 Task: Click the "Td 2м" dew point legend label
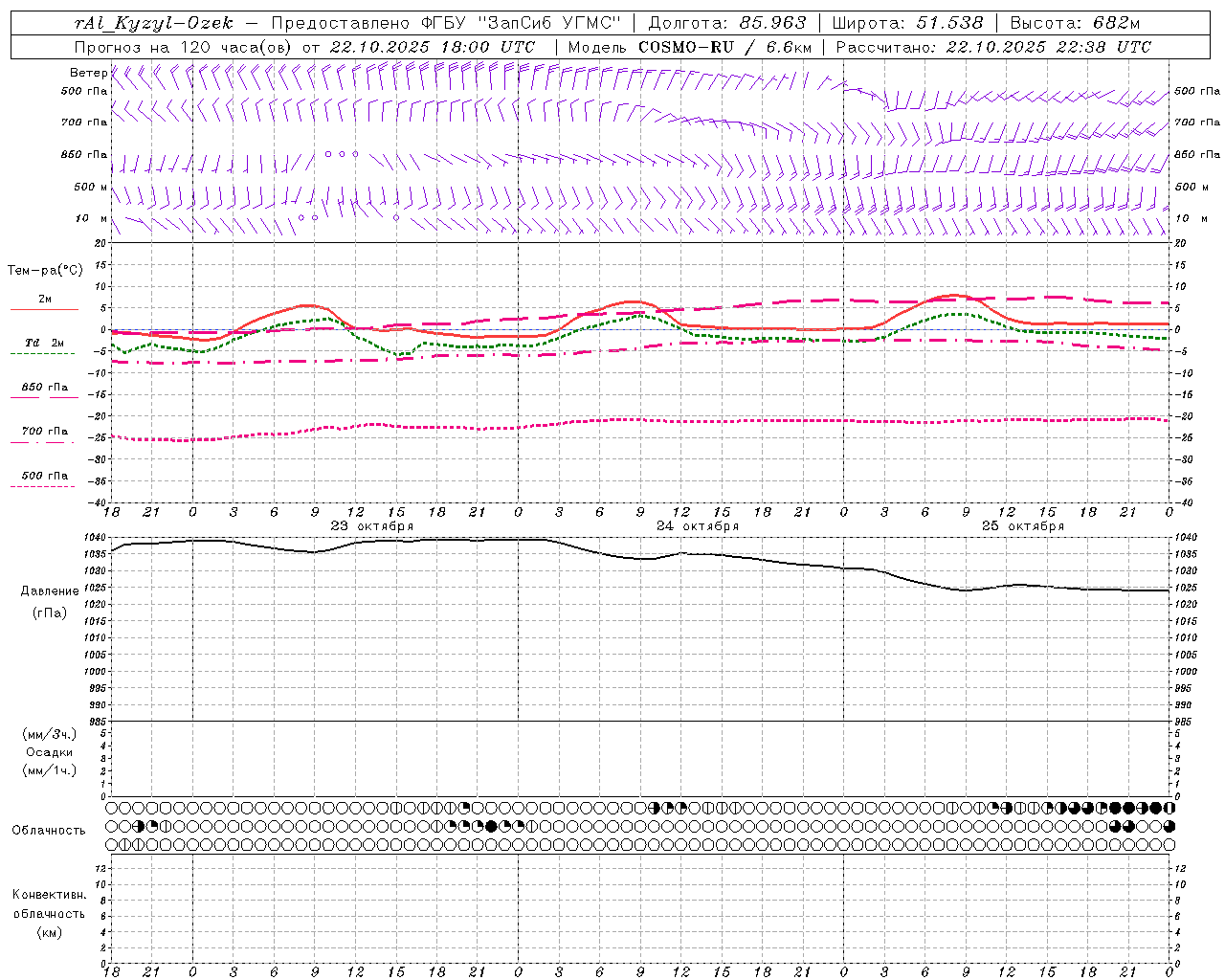[45, 343]
